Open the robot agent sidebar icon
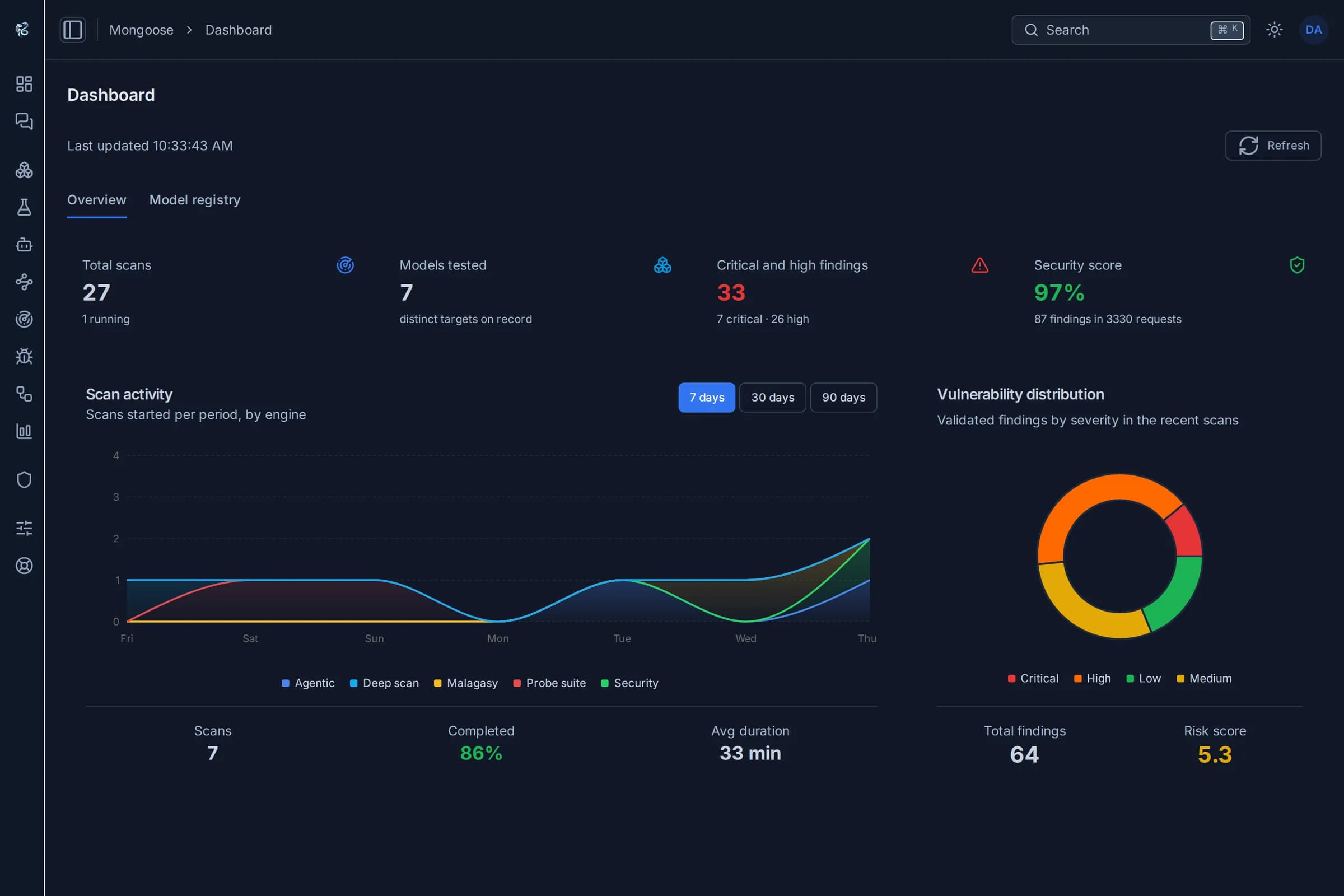This screenshot has height=896, width=1344. coord(24,245)
